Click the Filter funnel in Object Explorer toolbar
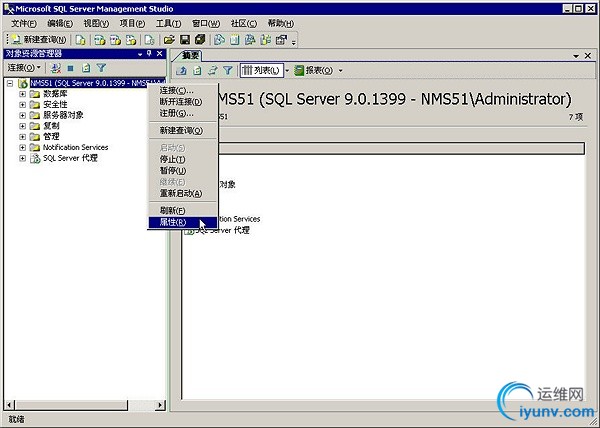Screen dimensions: 600x428 click(x=101, y=68)
